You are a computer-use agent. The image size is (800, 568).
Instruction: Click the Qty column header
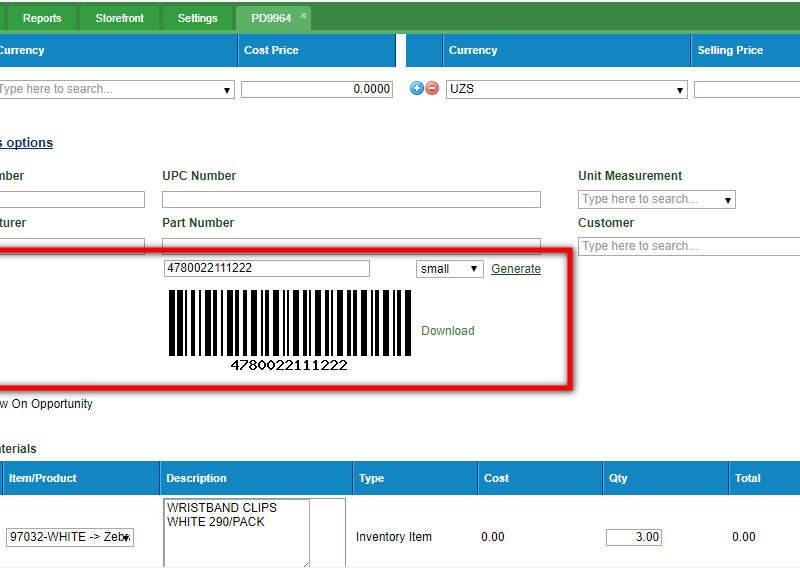coord(665,478)
